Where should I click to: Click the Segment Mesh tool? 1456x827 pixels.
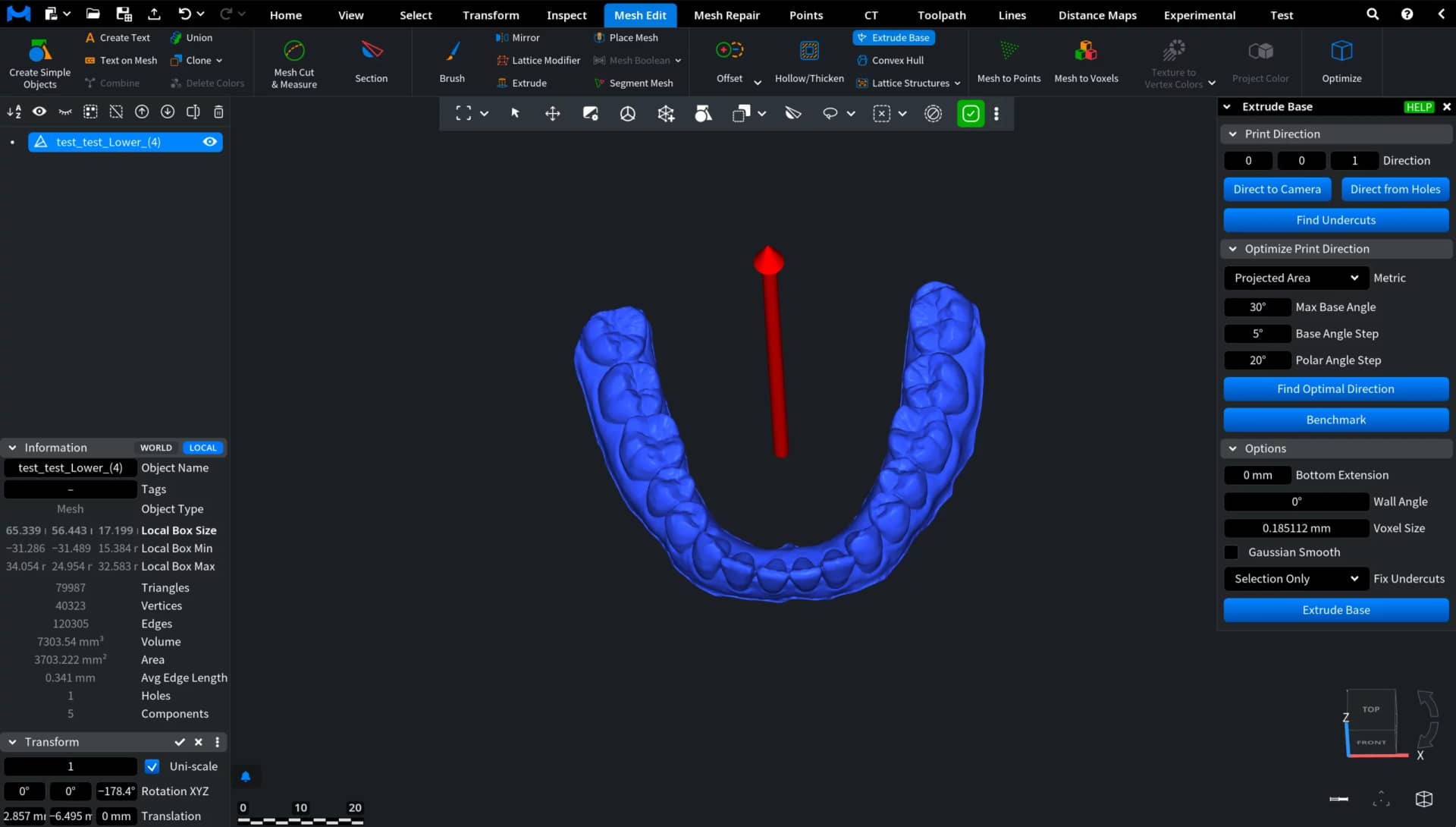click(x=633, y=83)
